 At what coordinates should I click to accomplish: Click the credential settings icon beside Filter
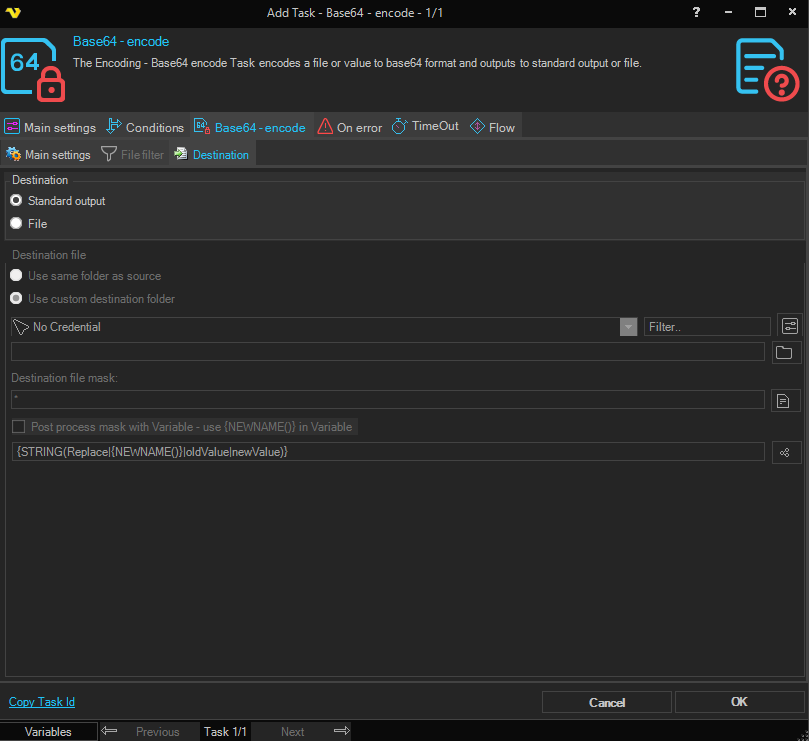point(789,327)
